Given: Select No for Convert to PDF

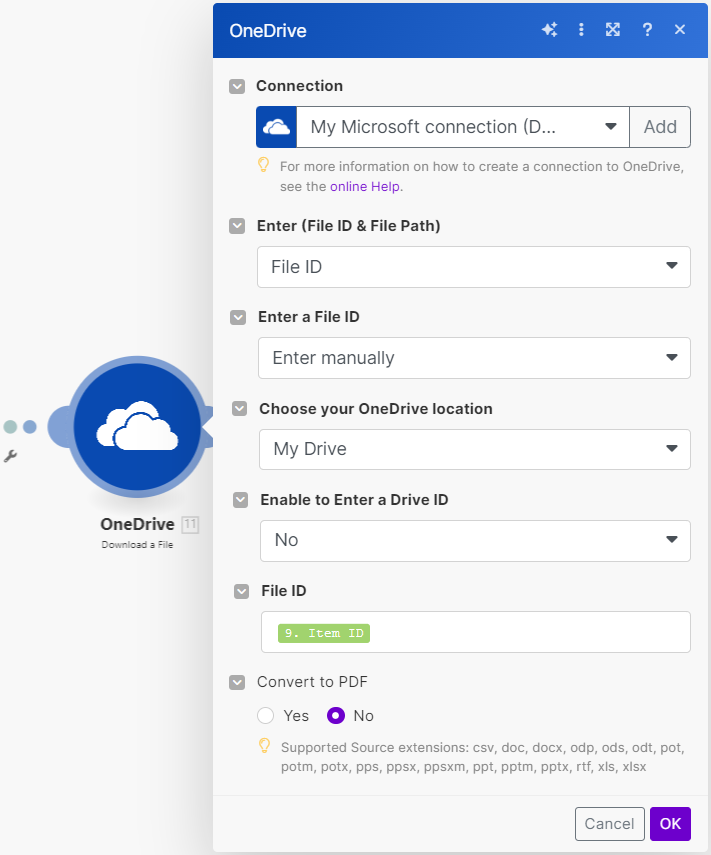Looking at the screenshot, I should click(336, 715).
